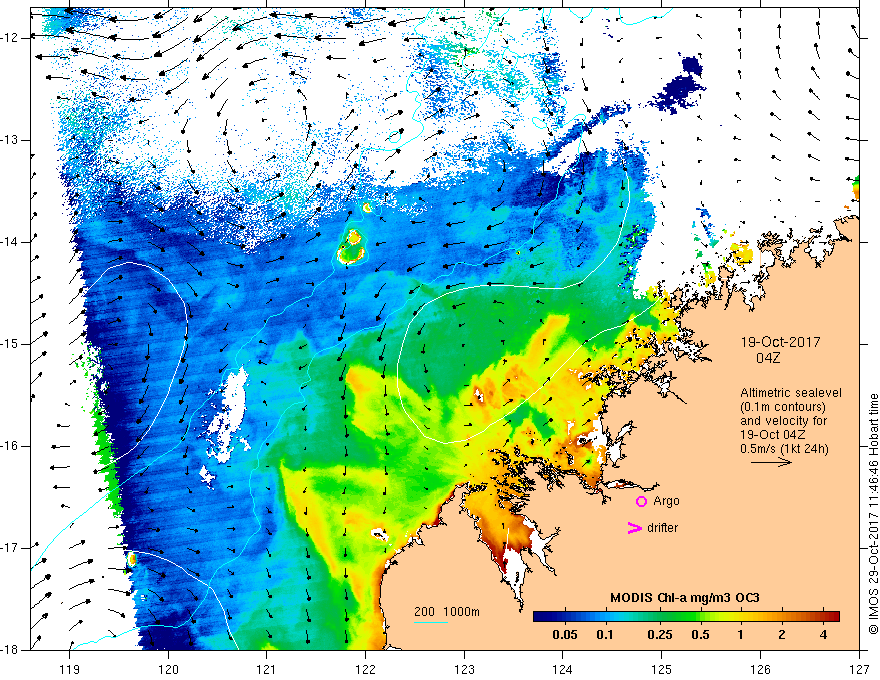Screen dimensions: 880x680
Task: Click latitude label '-18' on left axis
Action: [10, 650]
